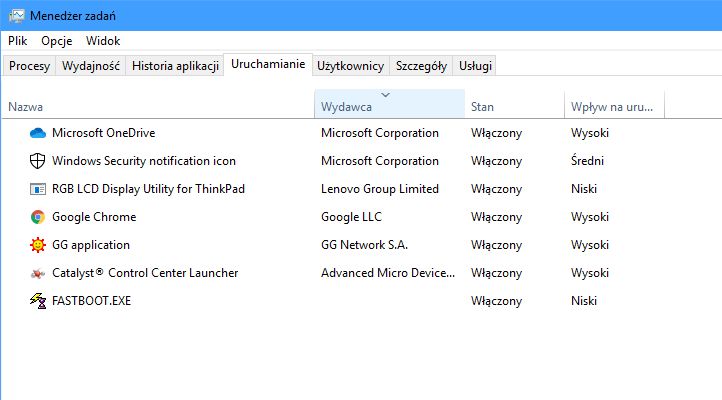
Task: Click Wysoki impact for Microsoft OneDrive
Action: (590, 133)
